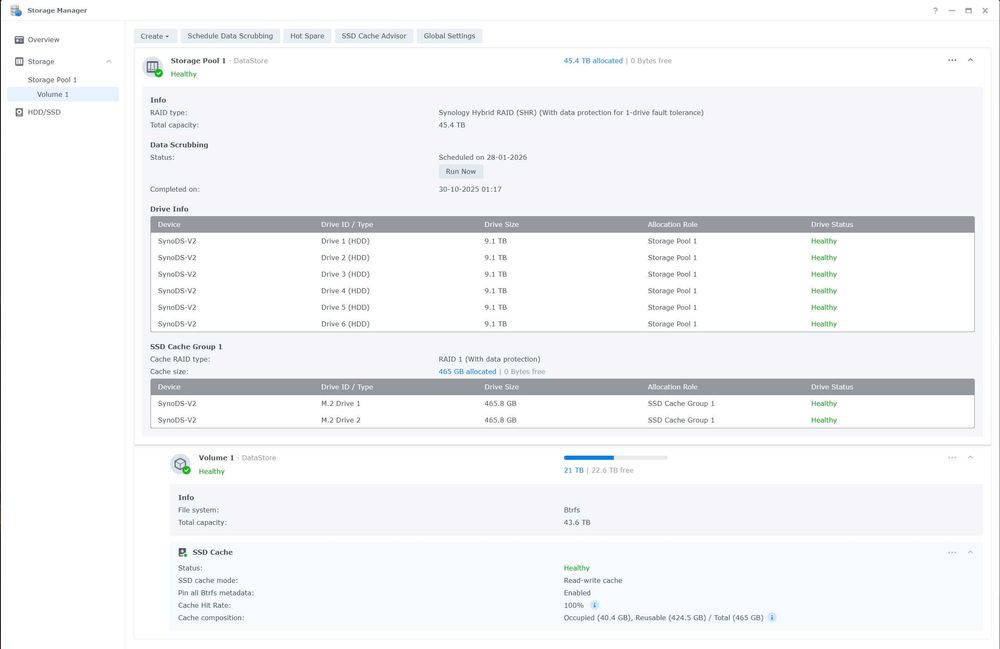The width and height of the screenshot is (1000, 649).
Task: Click the Volume 1 usage progress bar
Action: tap(615, 458)
